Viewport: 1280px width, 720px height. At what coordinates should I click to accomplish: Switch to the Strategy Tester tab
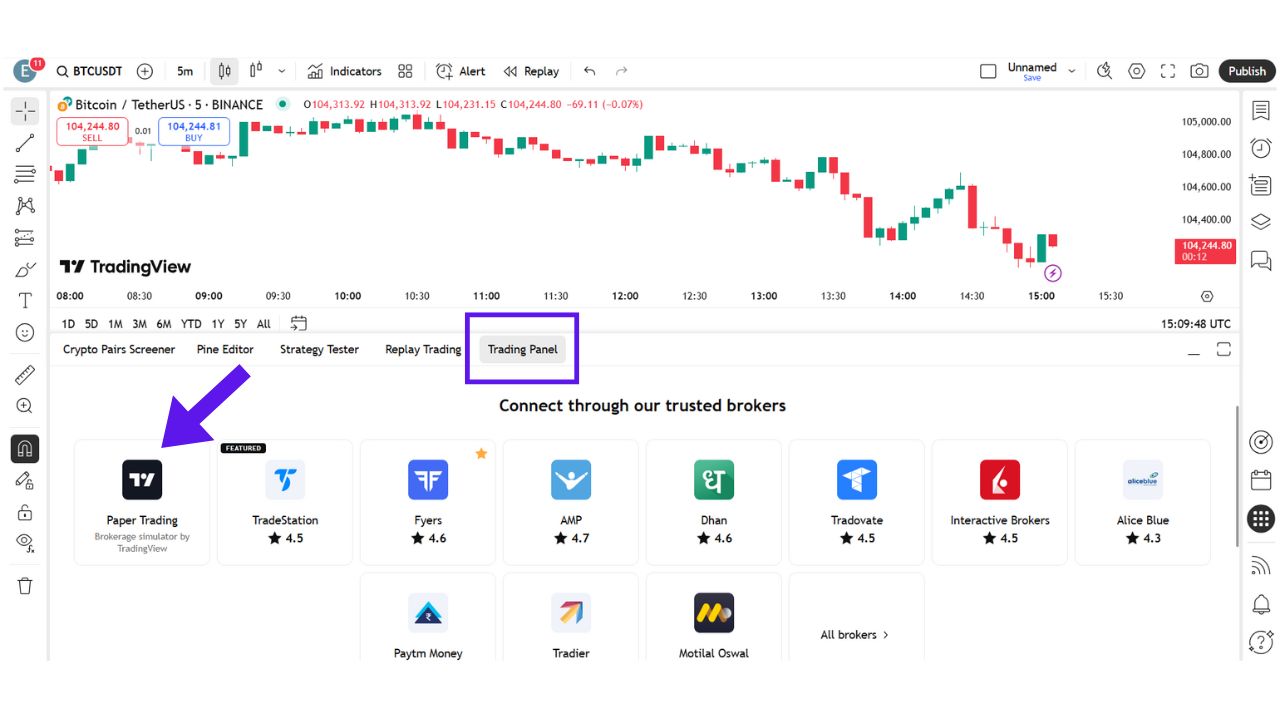click(x=319, y=349)
